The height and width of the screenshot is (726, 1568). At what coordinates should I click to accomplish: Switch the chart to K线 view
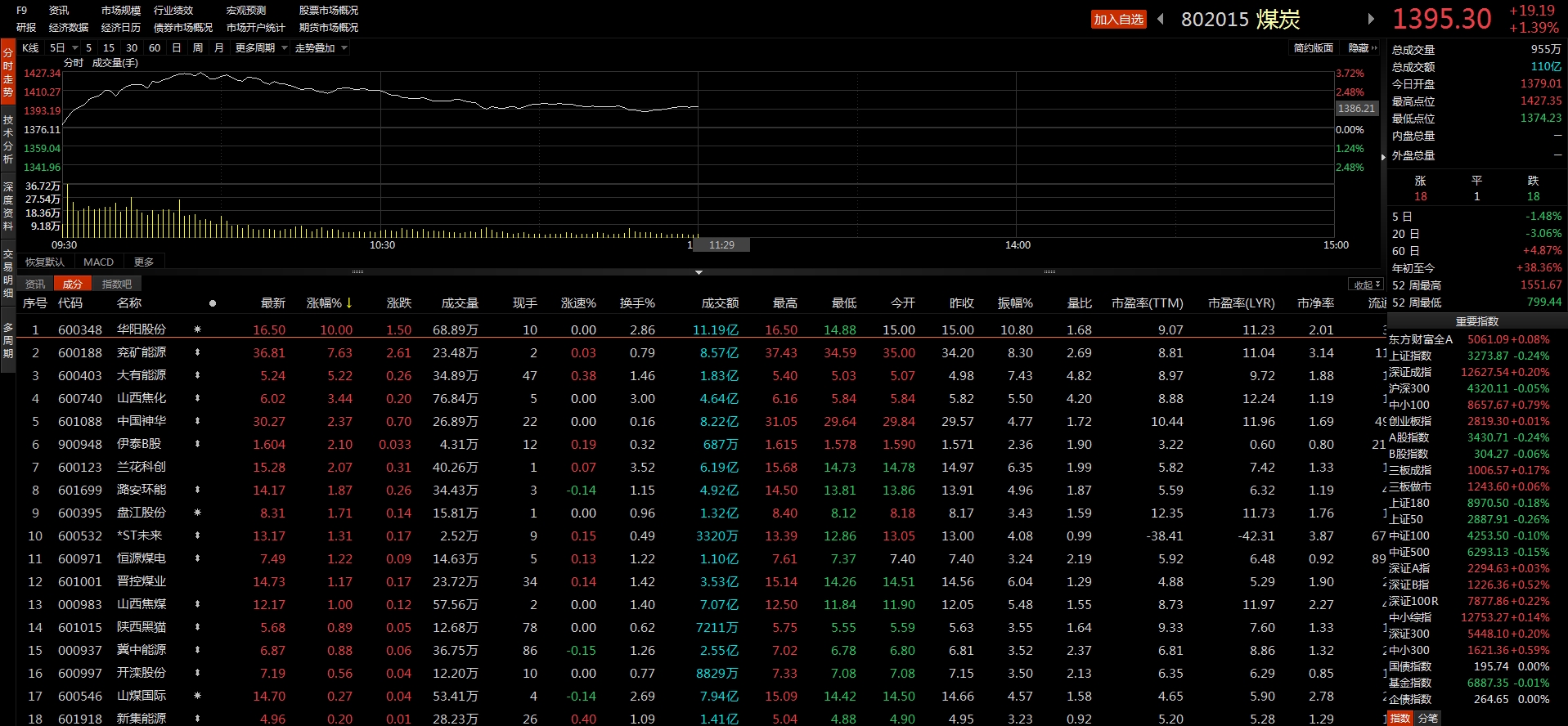tap(30, 47)
